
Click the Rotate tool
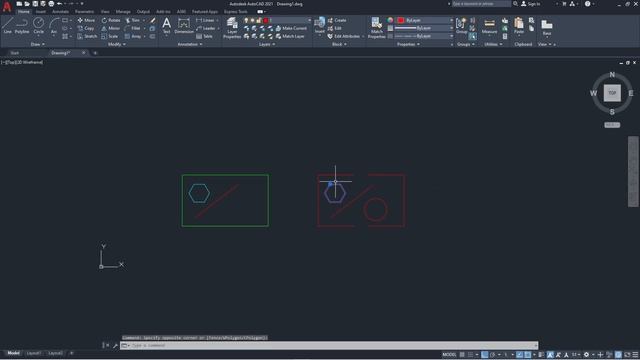[111, 20]
